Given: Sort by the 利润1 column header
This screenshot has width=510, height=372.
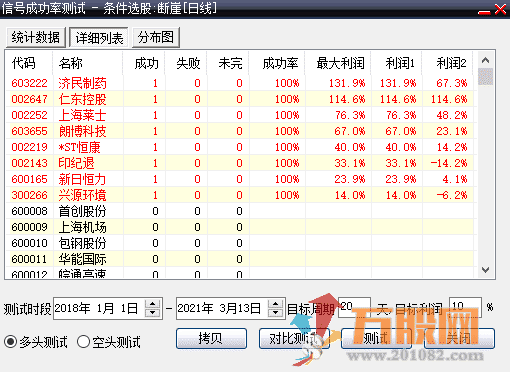Looking at the screenshot, I should [400, 63].
